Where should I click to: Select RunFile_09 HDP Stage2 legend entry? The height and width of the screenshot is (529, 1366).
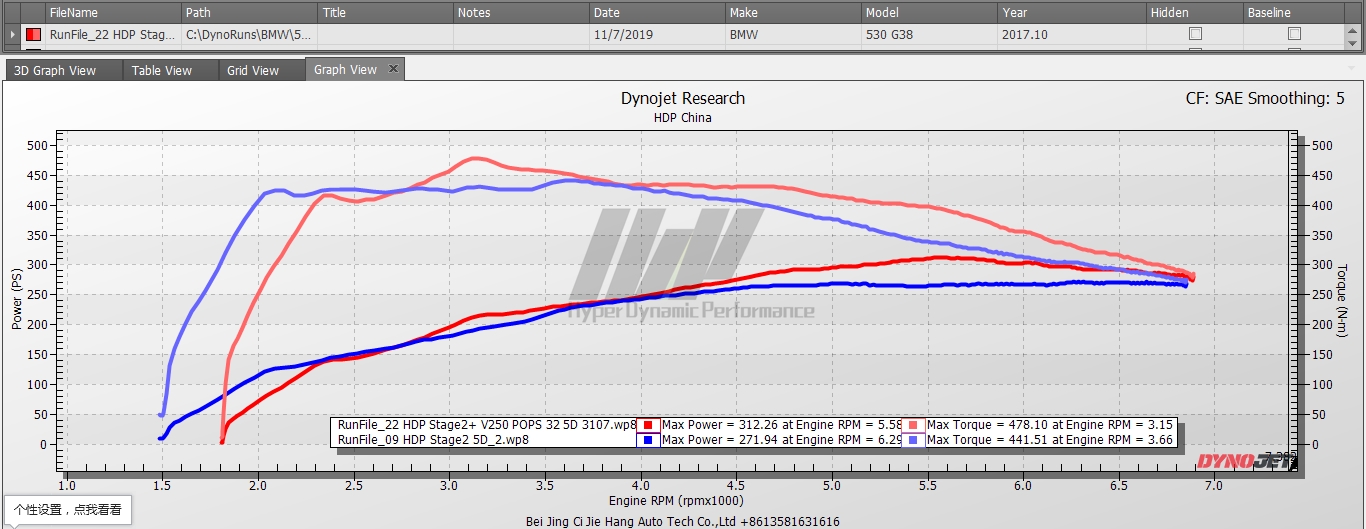tap(434, 440)
